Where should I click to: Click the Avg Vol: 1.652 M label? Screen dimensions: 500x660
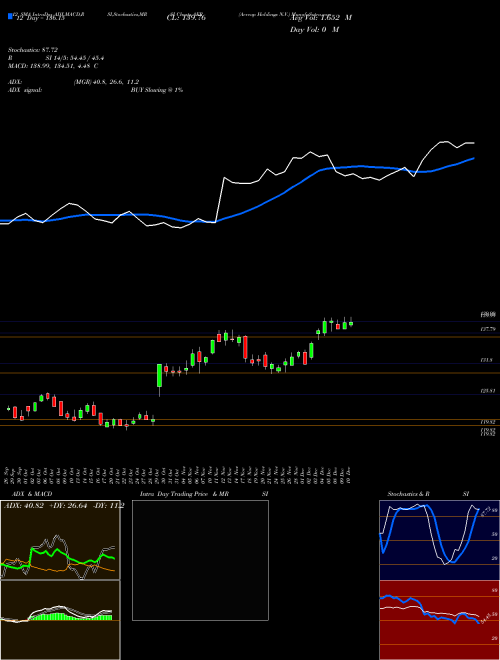(321, 18)
